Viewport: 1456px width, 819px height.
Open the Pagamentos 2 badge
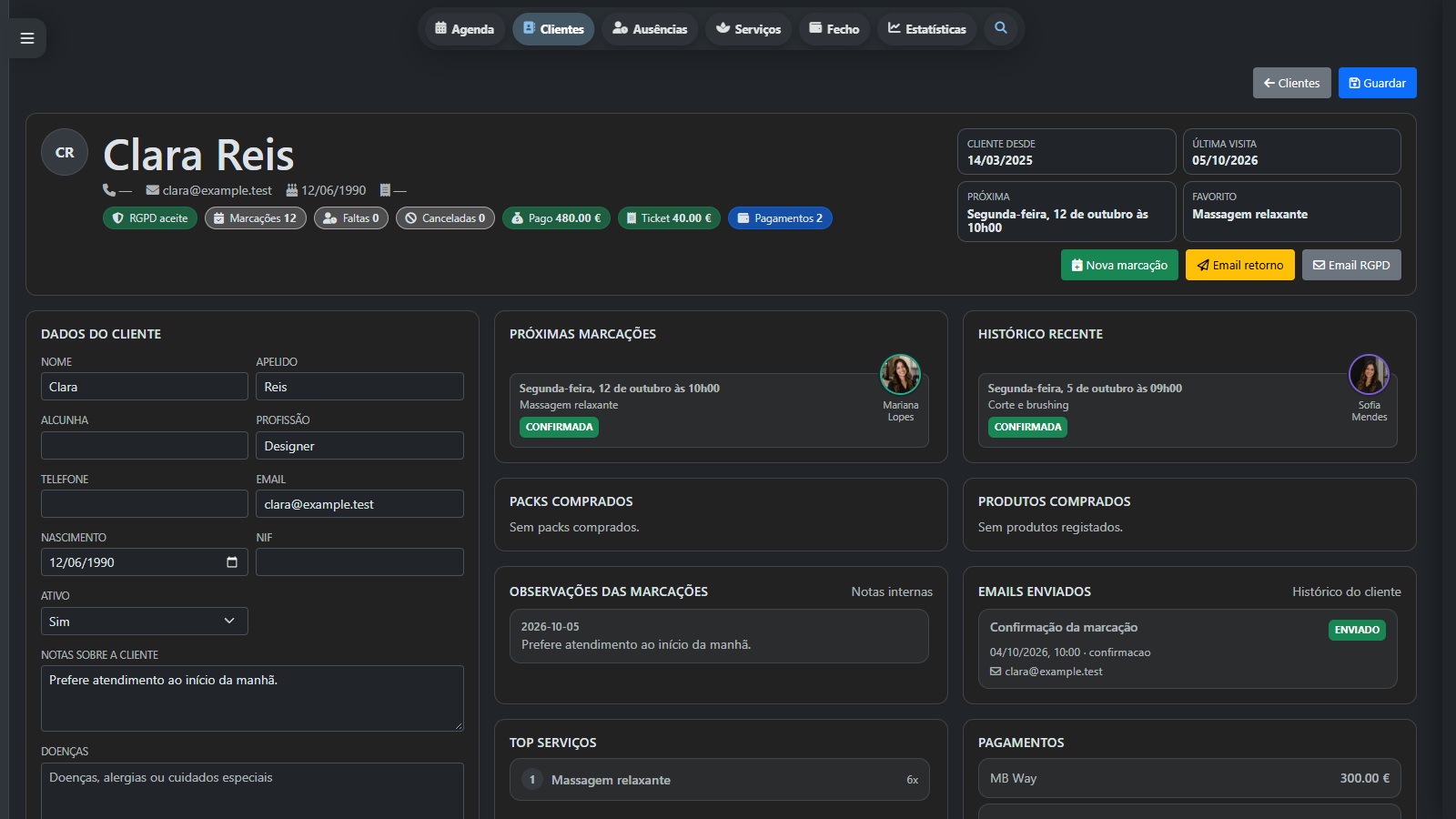coord(780,218)
